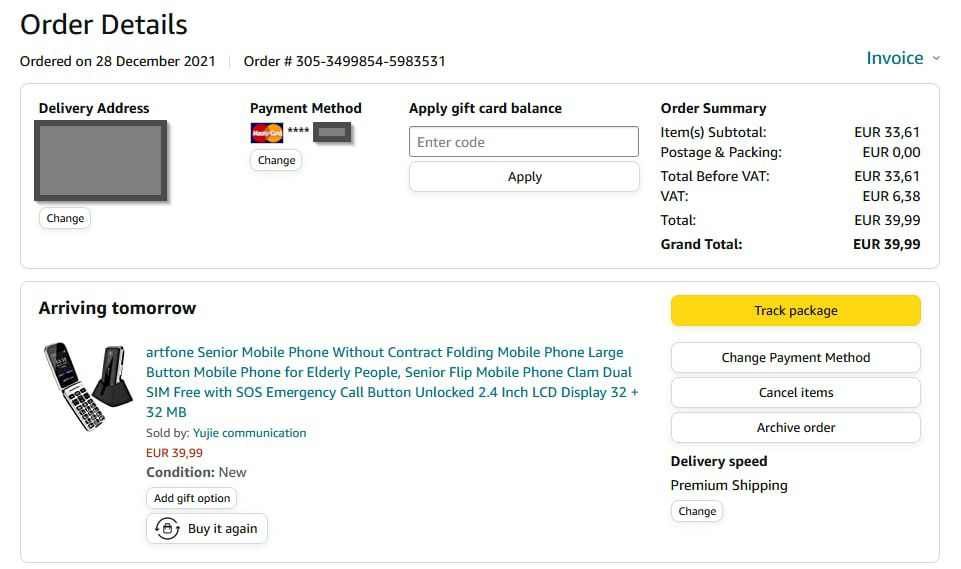Click Add gift option
This screenshot has width=961, height=569.
(192, 498)
